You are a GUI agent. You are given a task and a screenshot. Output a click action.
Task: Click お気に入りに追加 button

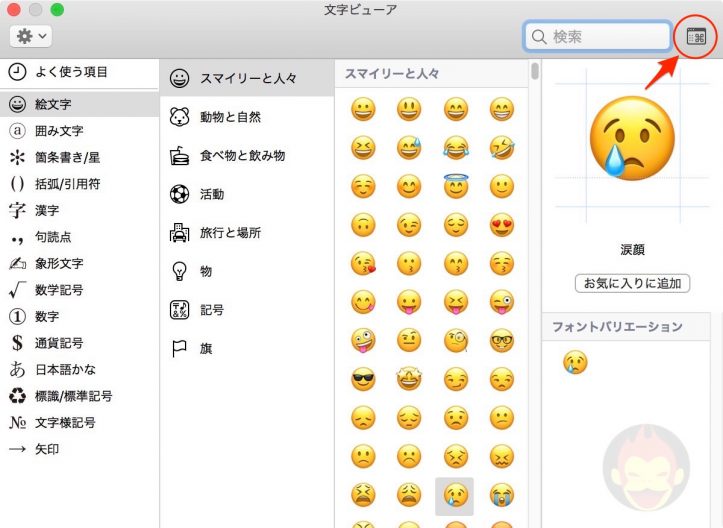[632, 283]
